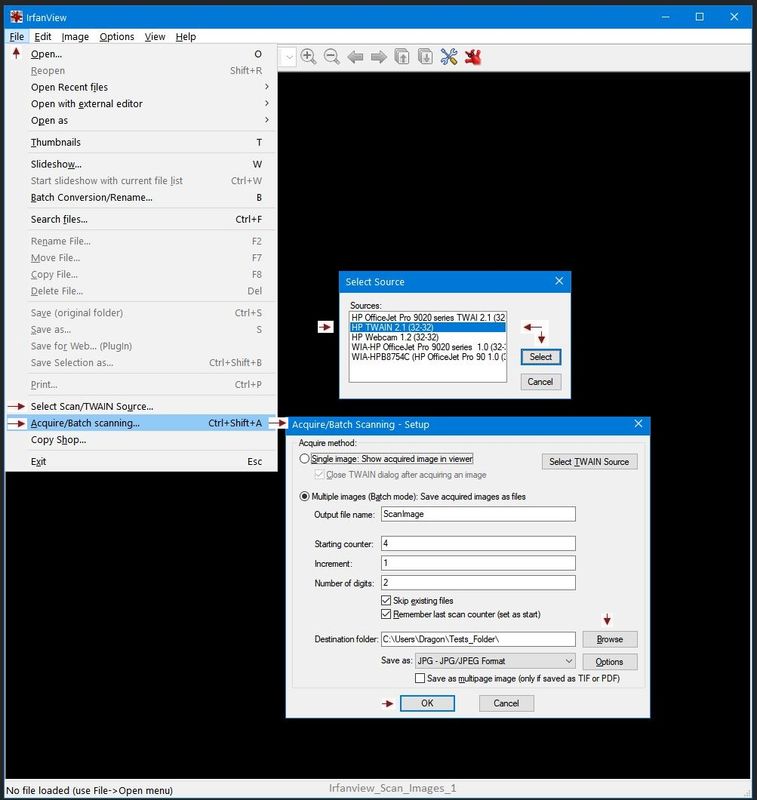Choose Multiple images batch mode option
This screenshot has width=757, height=800.
tap(305, 496)
